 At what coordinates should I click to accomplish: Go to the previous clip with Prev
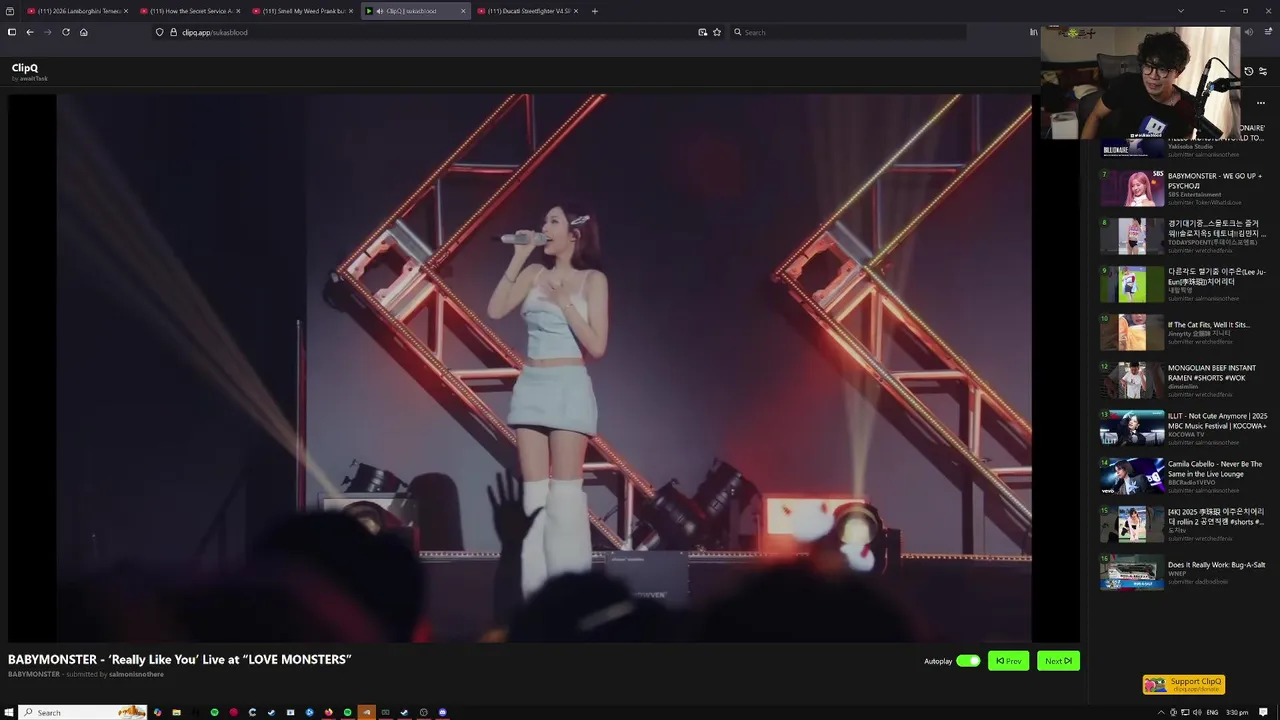pos(1008,661)
